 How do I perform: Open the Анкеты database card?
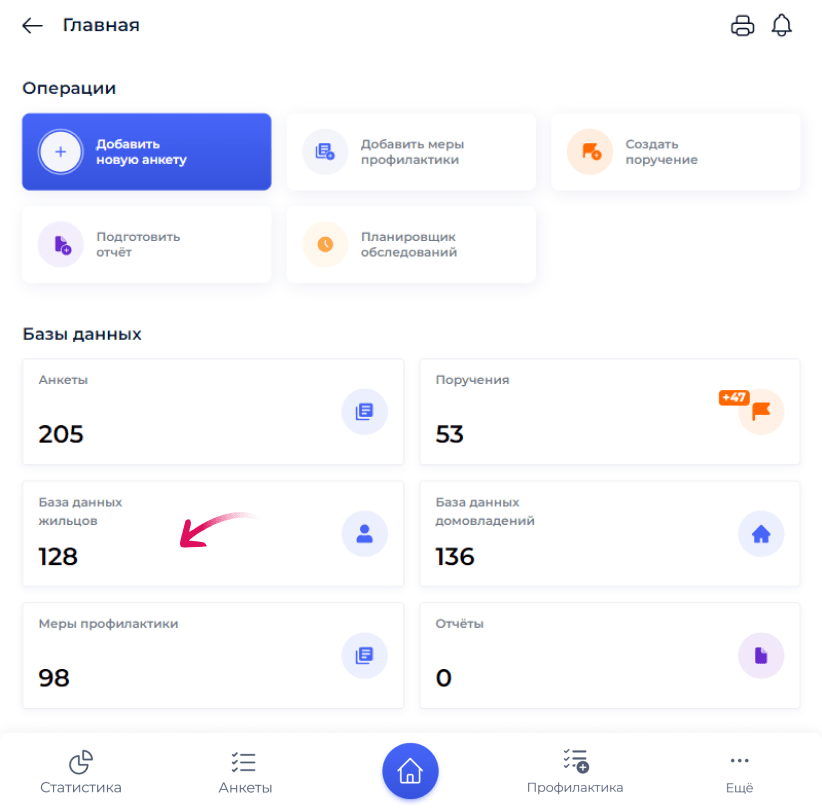[x=212, y=412]
